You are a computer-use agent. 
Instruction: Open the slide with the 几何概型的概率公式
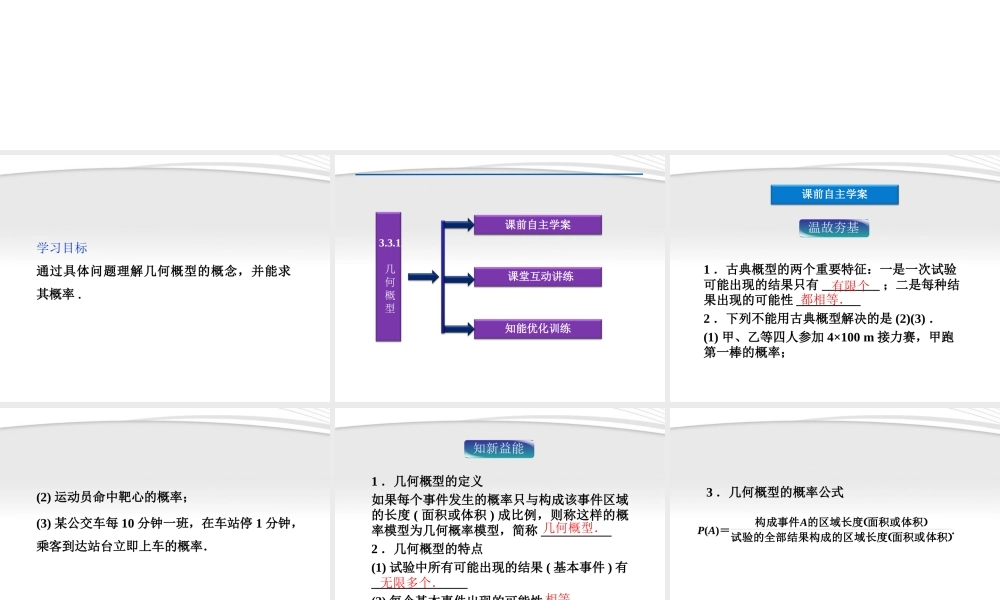pyautogui.click(x=835, y=504)
